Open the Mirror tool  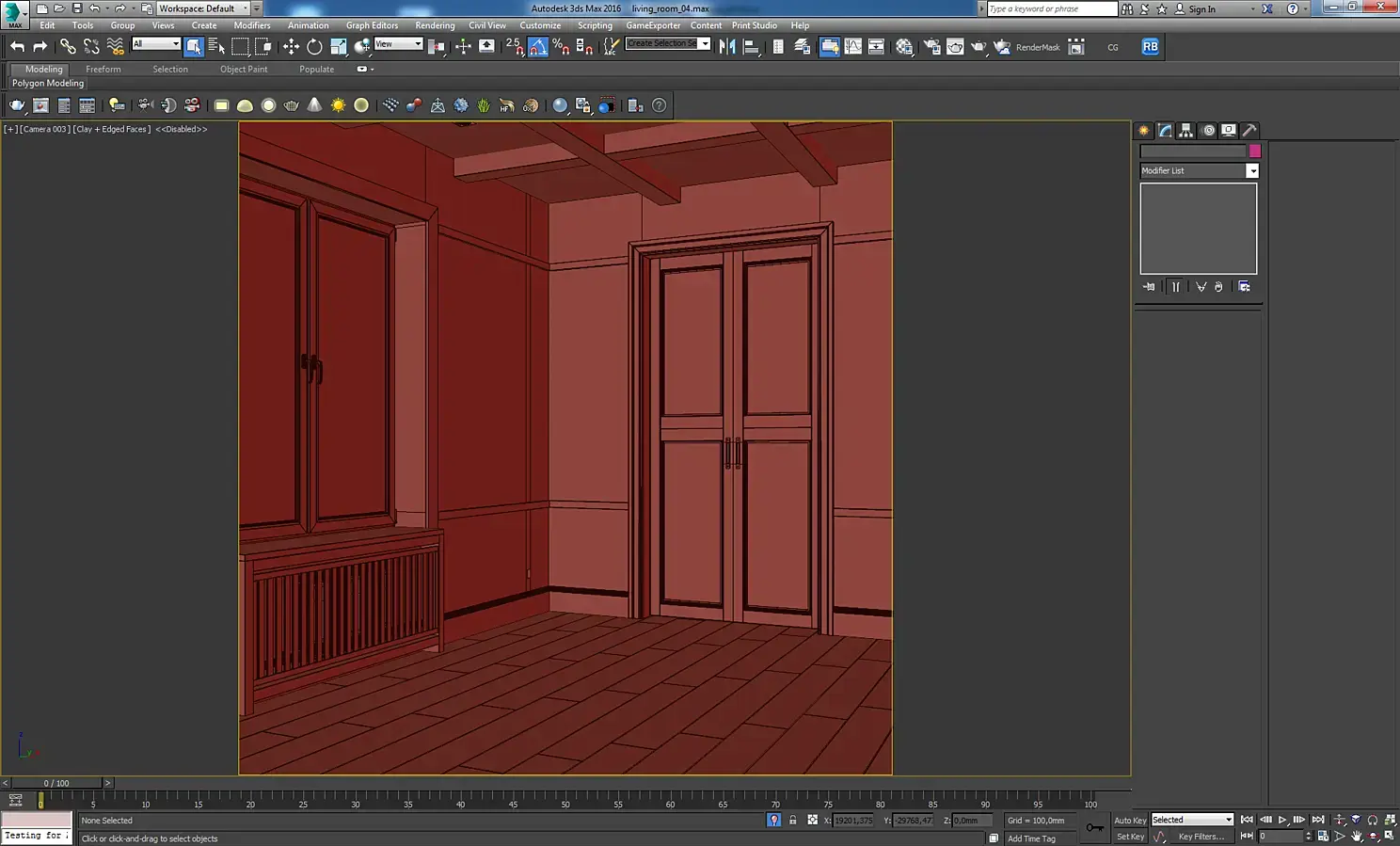(727, 46)
